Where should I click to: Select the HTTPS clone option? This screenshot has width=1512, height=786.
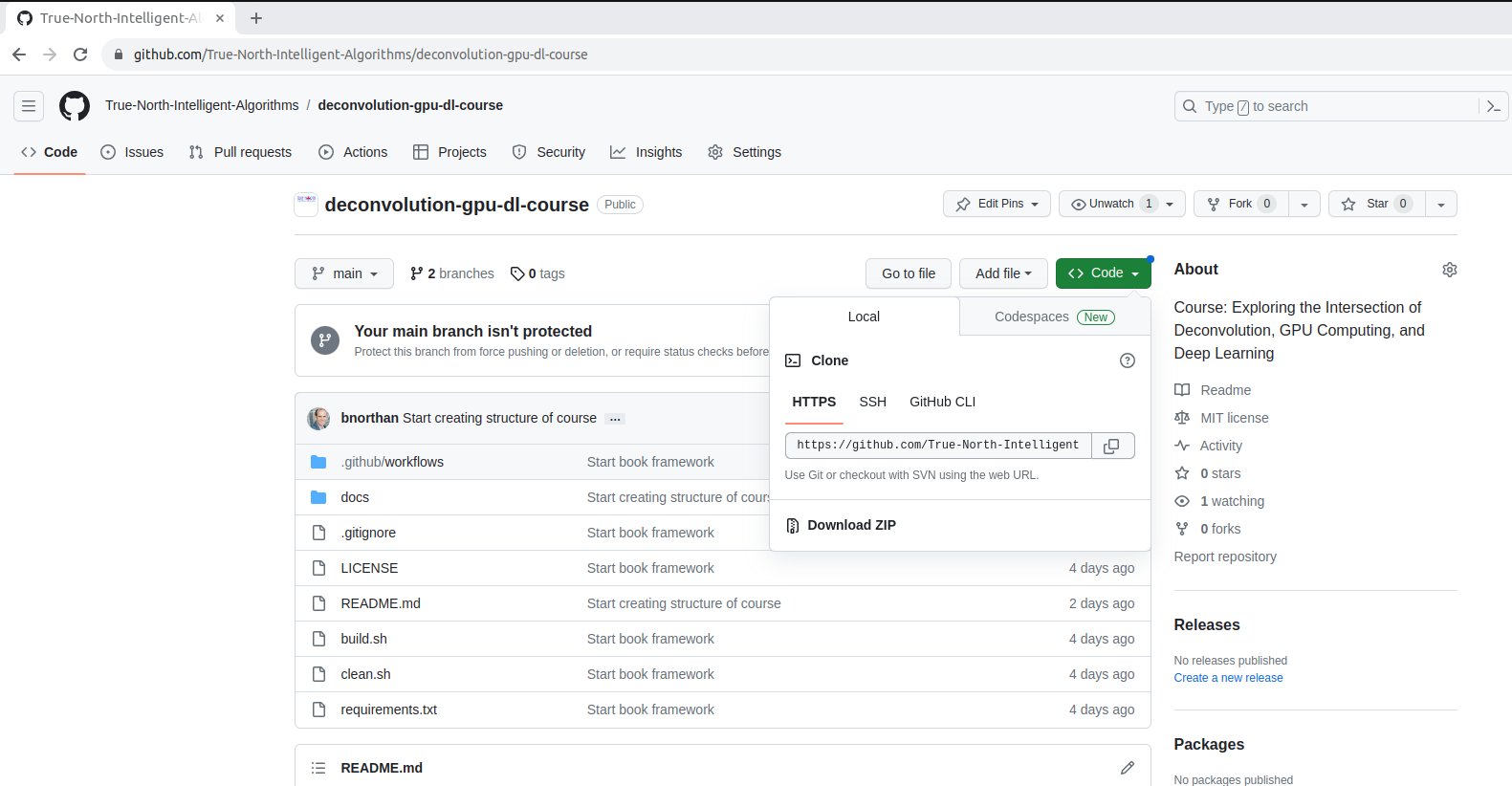coord(814,402)
